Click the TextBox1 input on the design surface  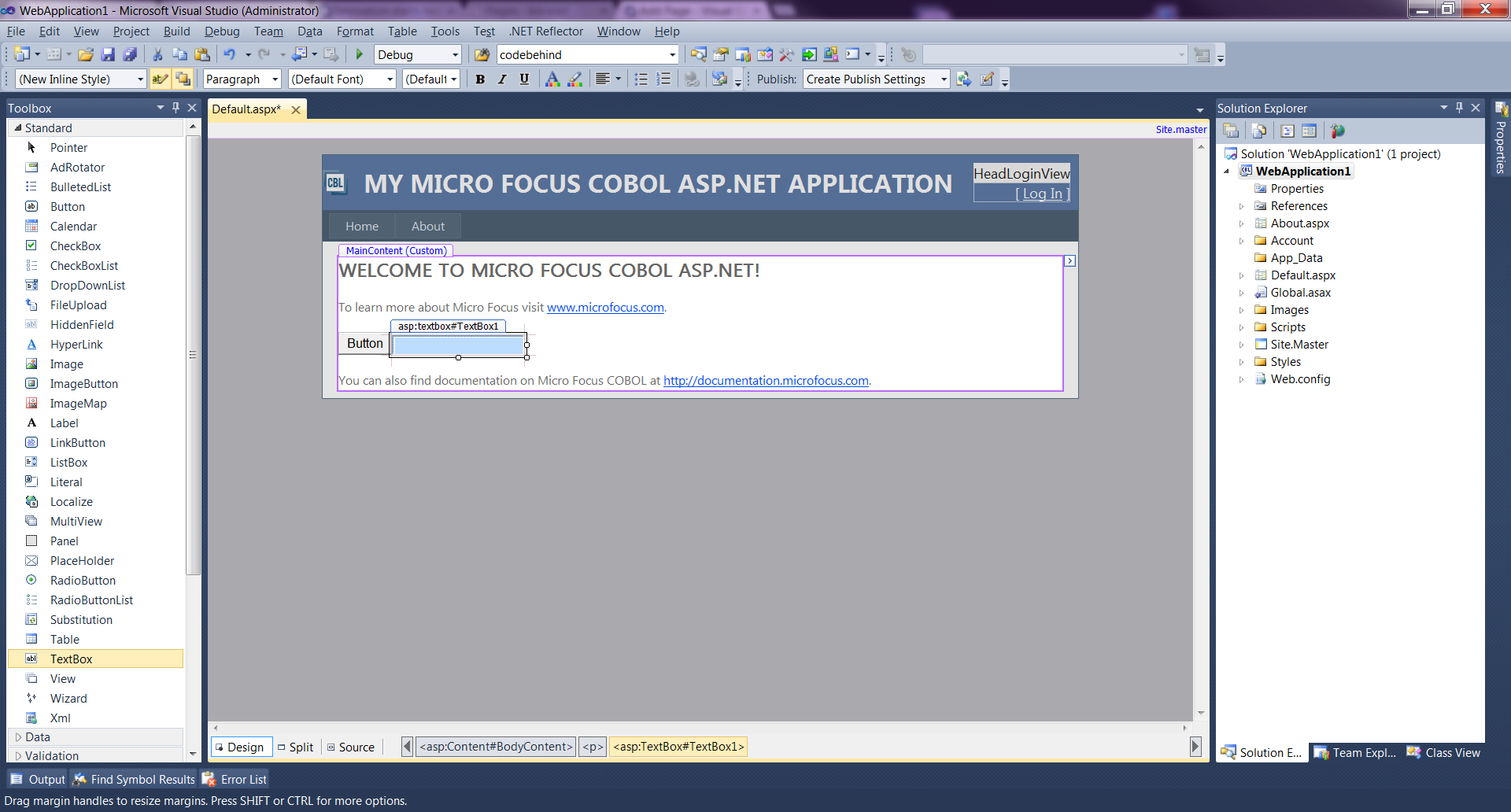[x=459, y=345]
